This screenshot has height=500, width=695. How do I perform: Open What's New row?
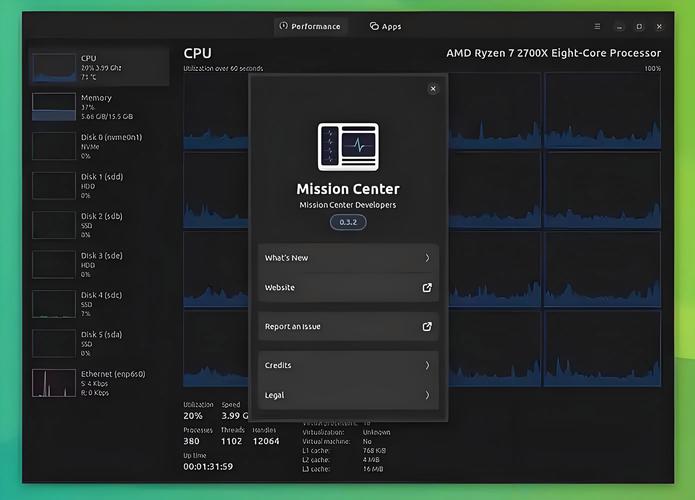tap(348, 258)
